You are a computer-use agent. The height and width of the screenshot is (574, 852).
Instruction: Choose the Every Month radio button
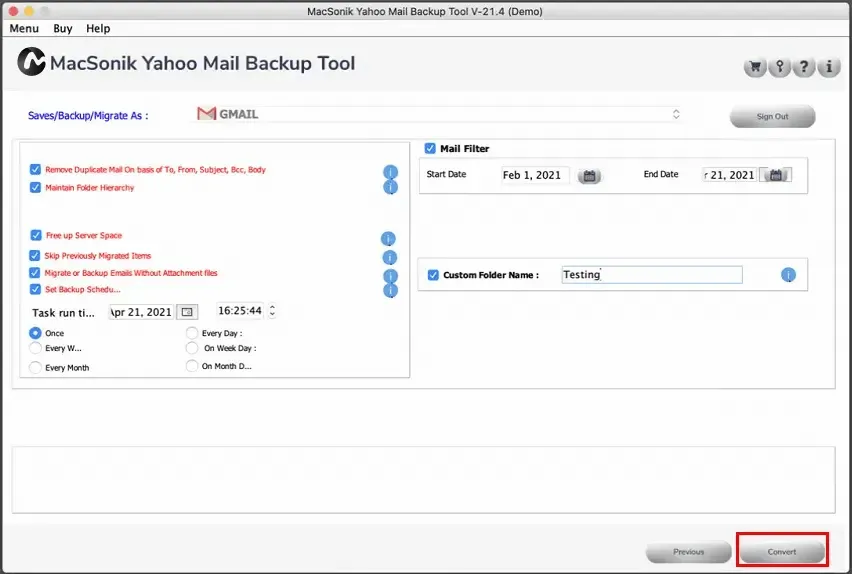click(35, 367)
